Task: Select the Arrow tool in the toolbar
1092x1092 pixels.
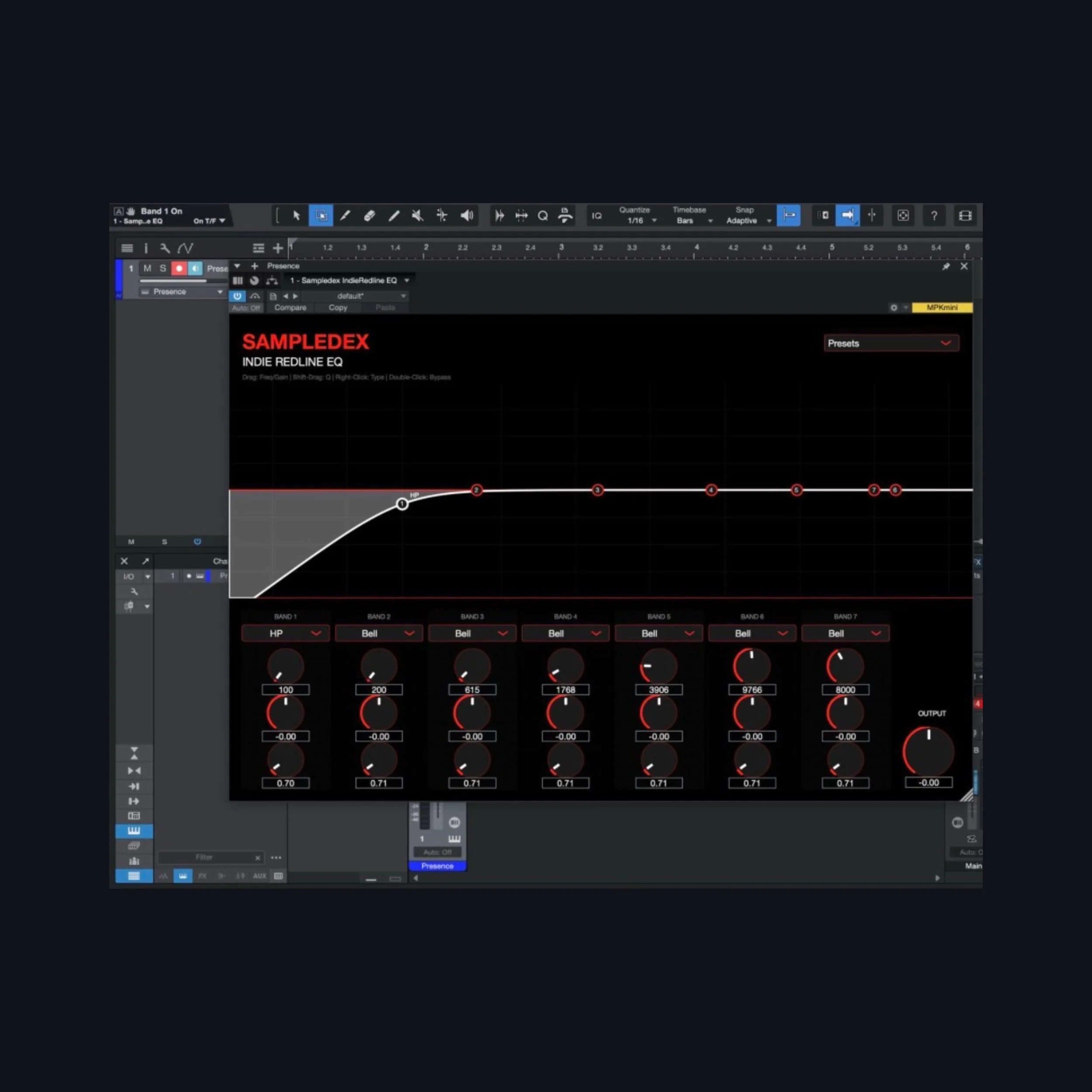Action: 296,215
